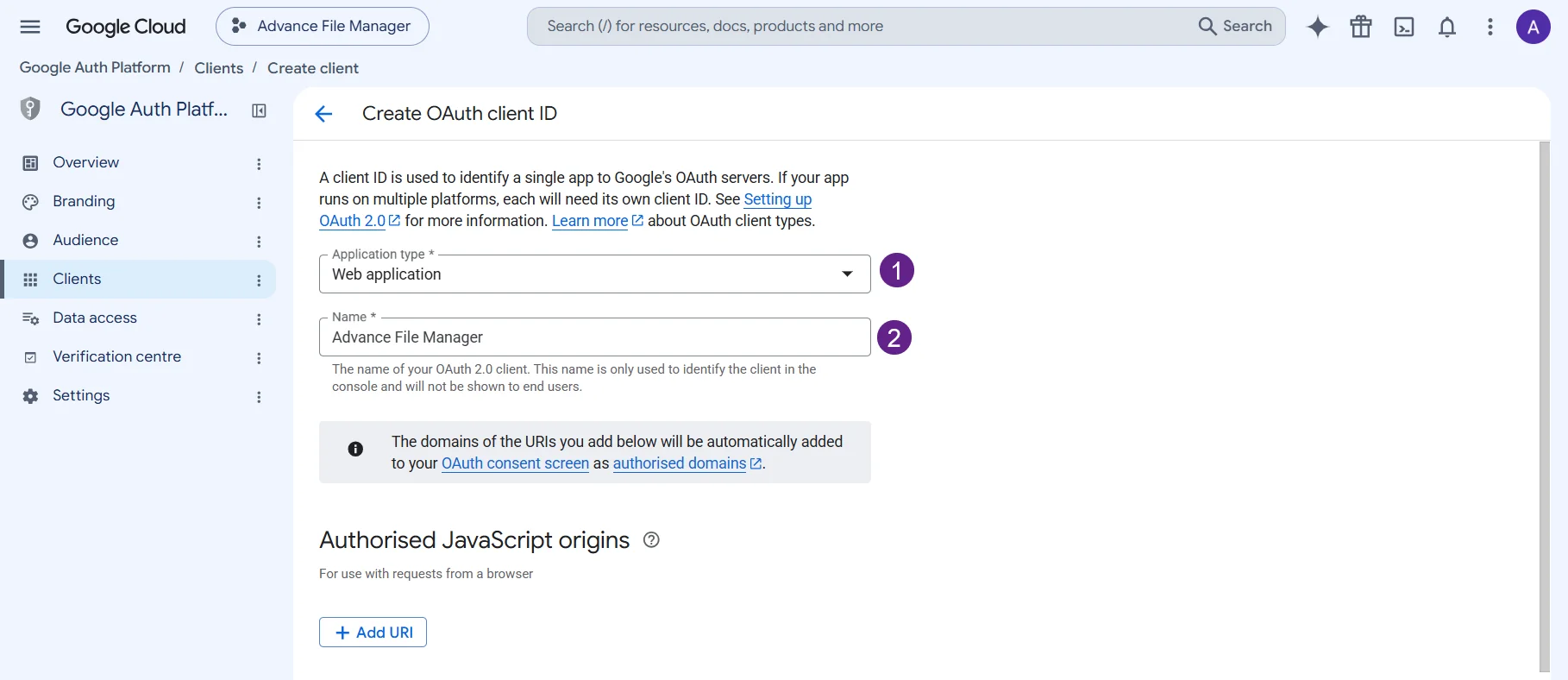
Task: Open the OAuth consent screen link
Action: 515,463
